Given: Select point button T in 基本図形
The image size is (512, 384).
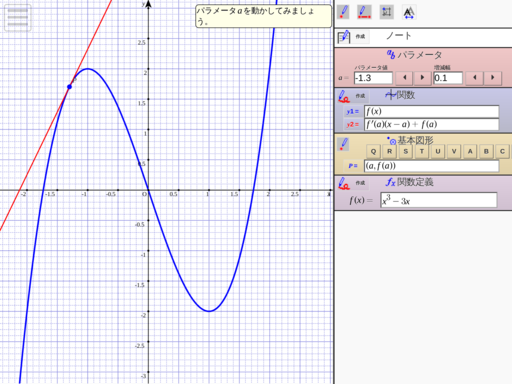Looking at the screenshot, I should pyautogui.click(x=422, y=151).
